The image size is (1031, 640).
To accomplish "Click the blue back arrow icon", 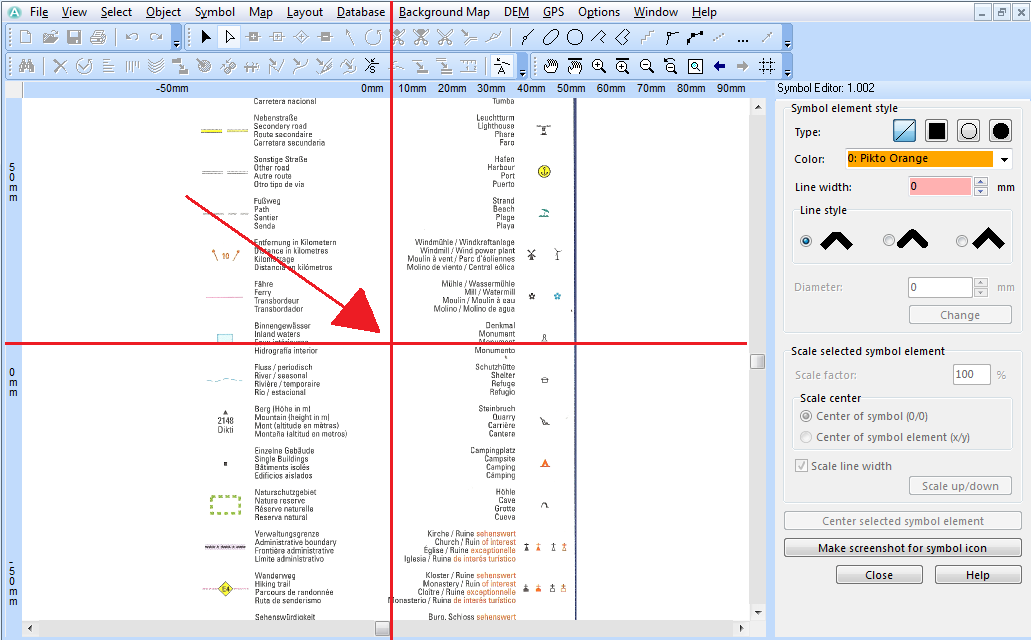I will (719, 66).
